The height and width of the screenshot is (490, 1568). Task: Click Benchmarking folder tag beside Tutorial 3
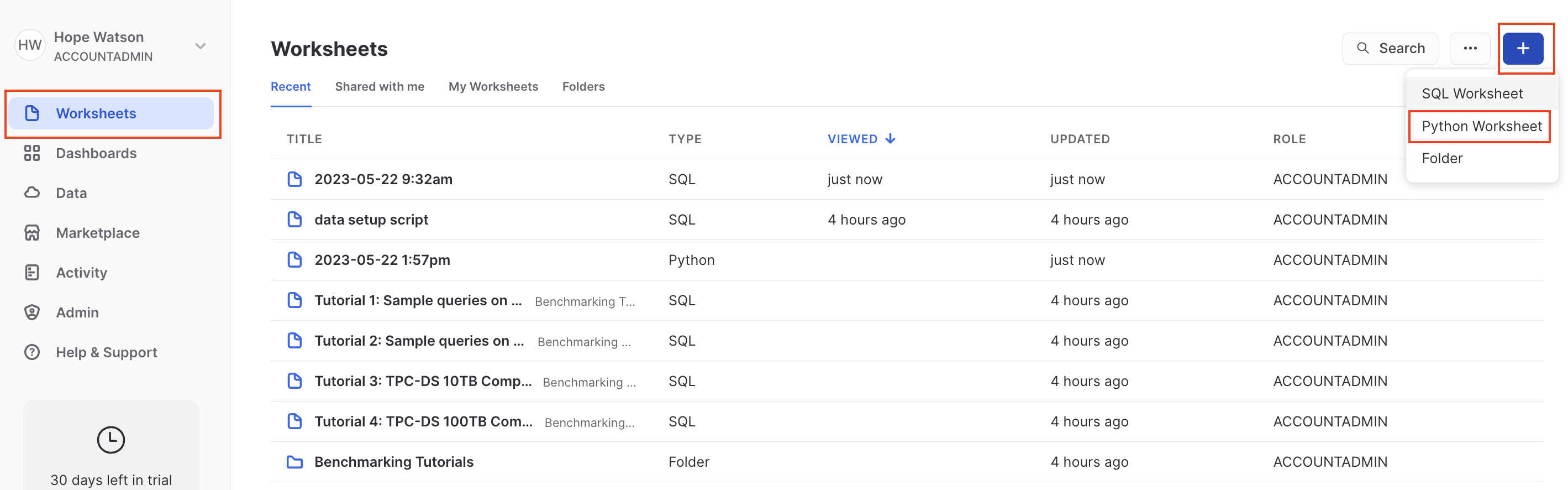pyautogui.click(x=589, y=382)
